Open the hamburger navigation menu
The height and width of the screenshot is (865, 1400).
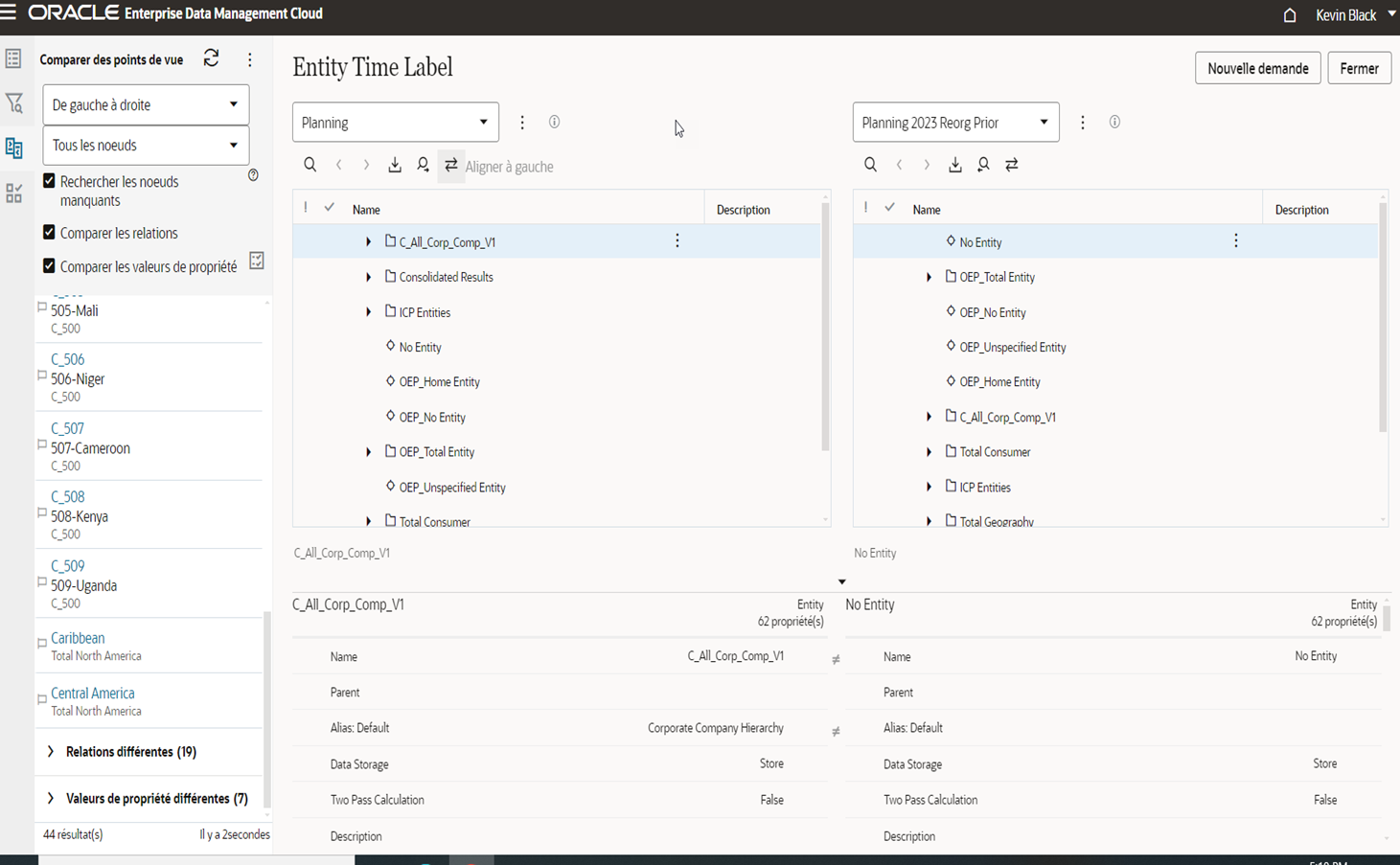pyautogui.click(x=9, y=12)
